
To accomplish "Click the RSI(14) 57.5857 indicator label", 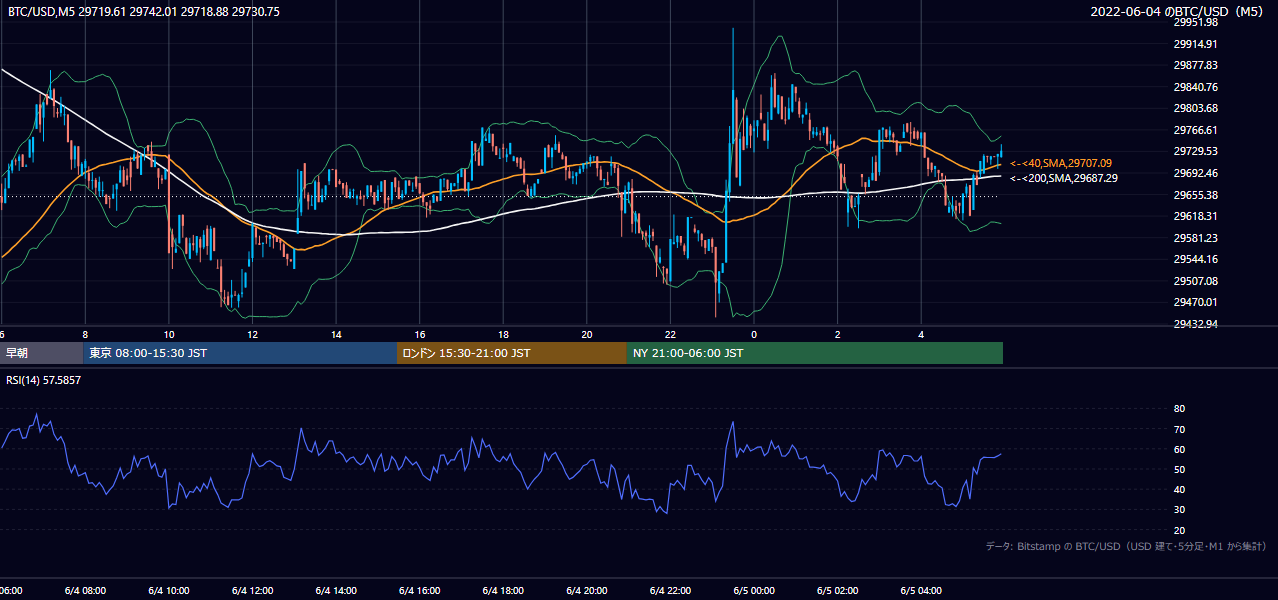I will pyautogui.click(x=44, y=380).
